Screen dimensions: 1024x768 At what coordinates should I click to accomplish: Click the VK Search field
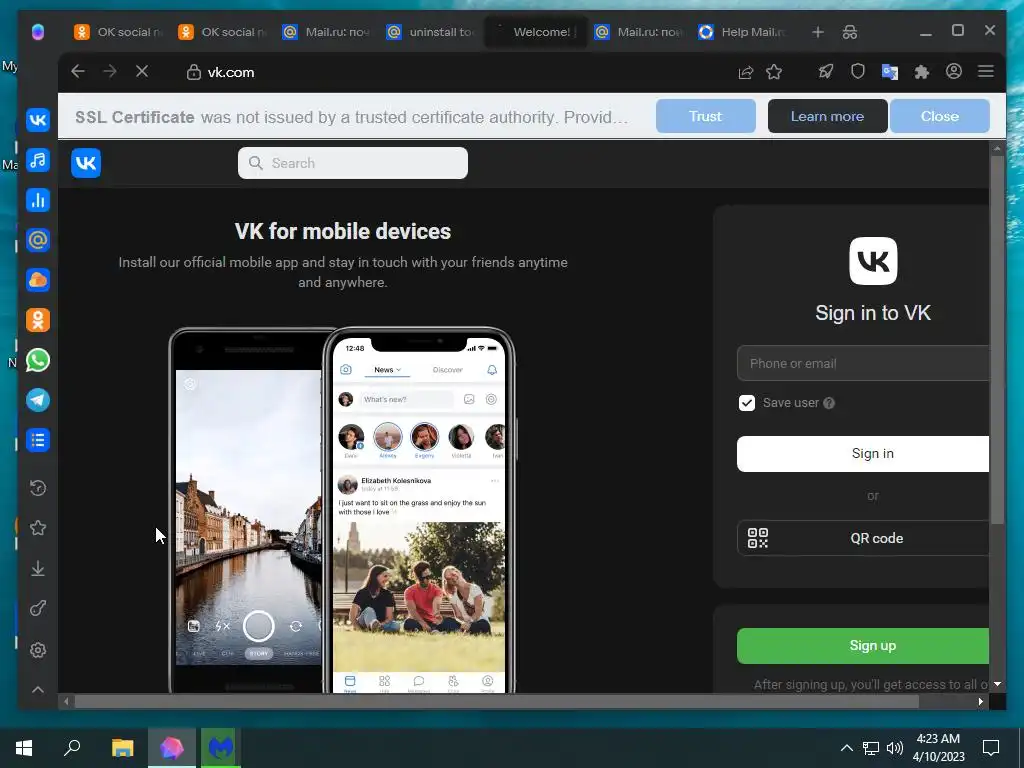coord(353,163)
